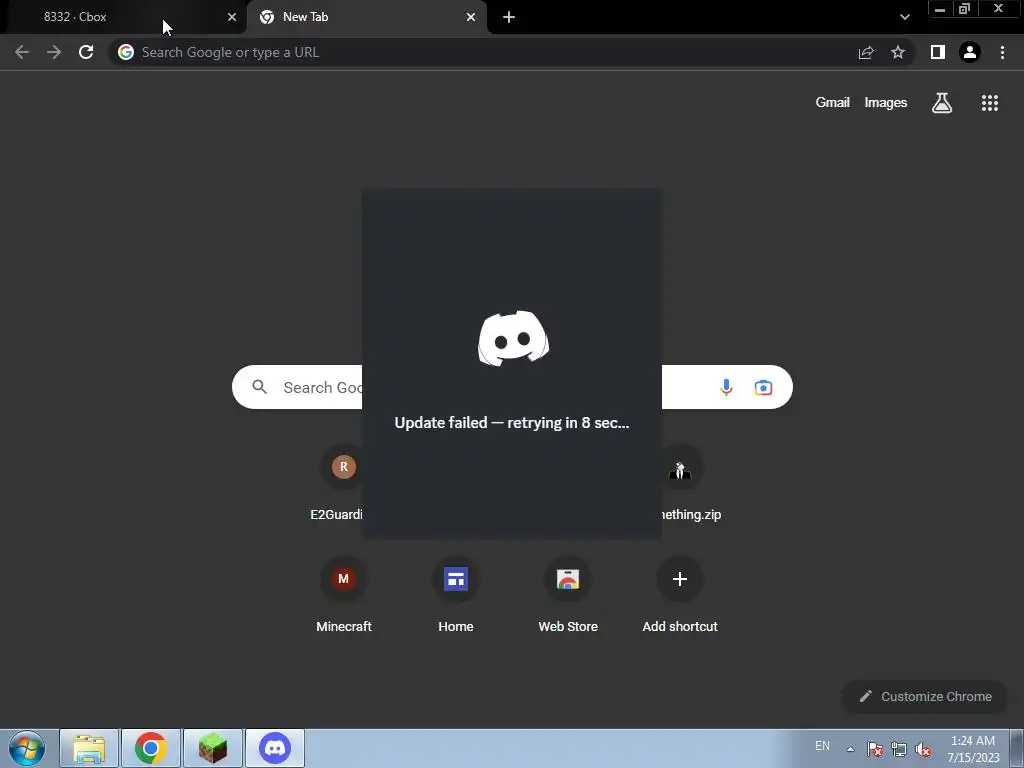Go back with the back arrow
Screen dimensions: 1024x768
(x=22, y=52)
